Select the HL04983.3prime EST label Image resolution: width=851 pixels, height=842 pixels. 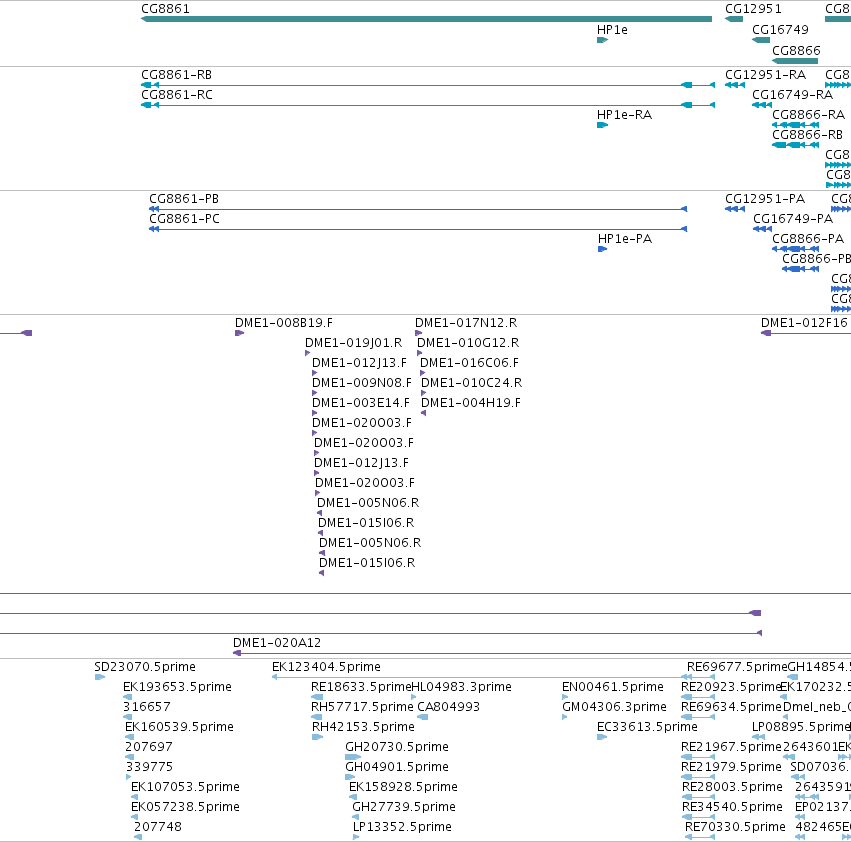(x=462, y=686)
